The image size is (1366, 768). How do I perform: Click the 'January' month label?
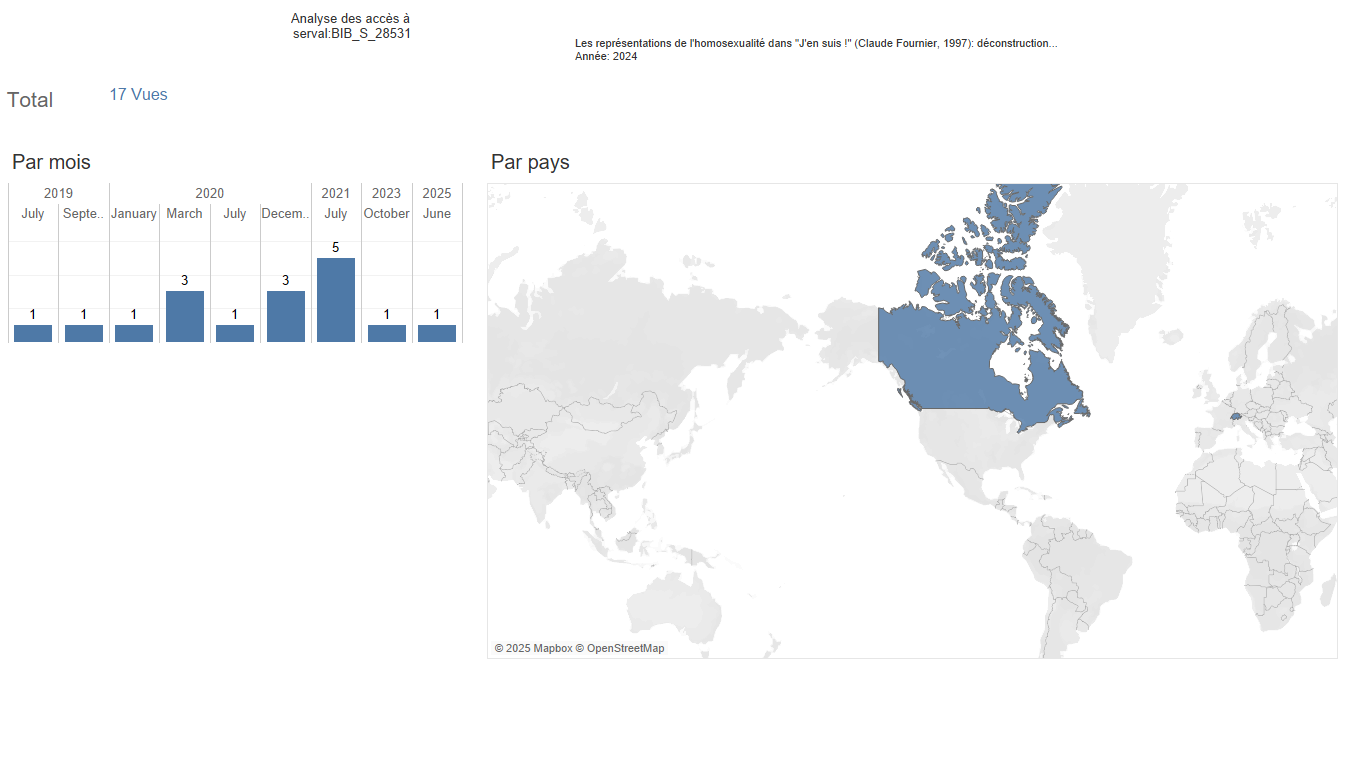(134, 213)
